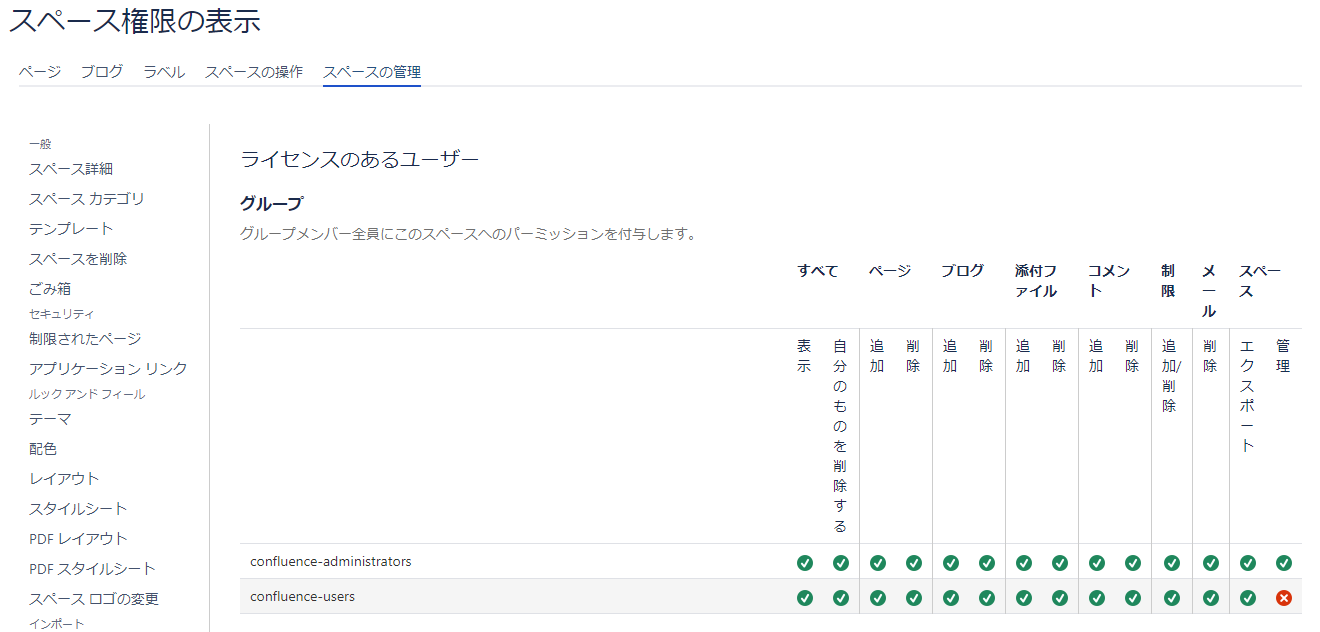Image resolution: width=1320 pixels, height=632 pixels.
Task: Open the ラベル tab
Action: [x=164, y=72]
